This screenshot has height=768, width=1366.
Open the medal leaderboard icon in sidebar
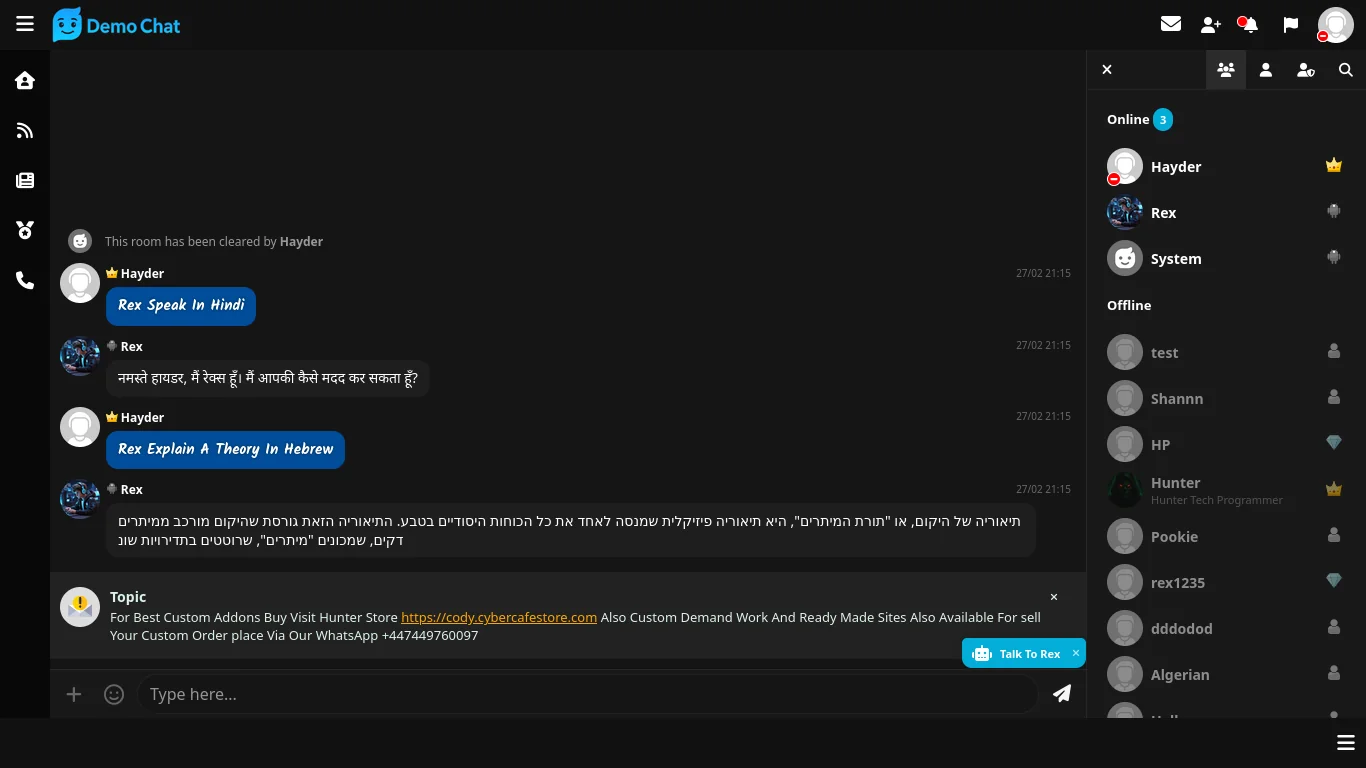pyautogui.click(x=25, y=230)
